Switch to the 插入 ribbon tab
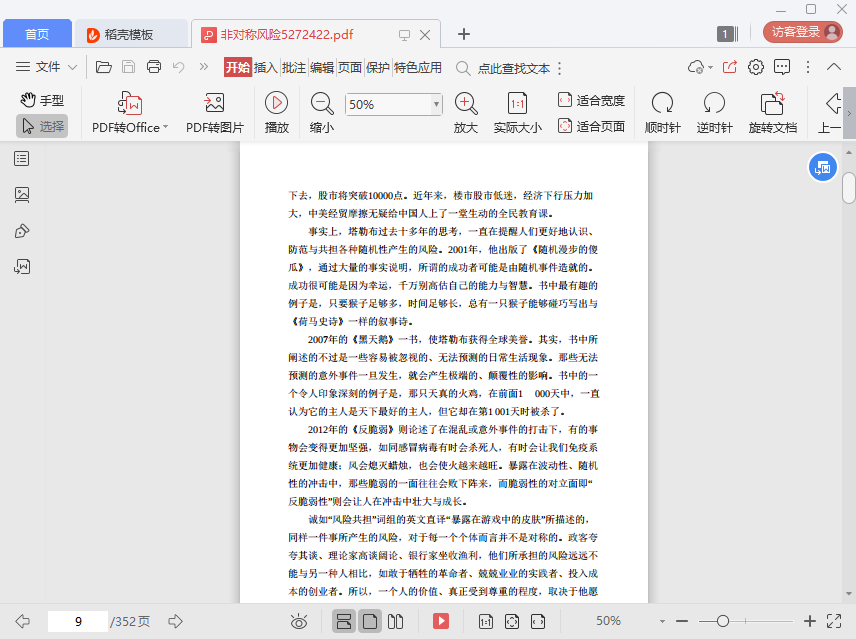Image resolution: width=856 pixels, height=639 pixels. (x=266, y=67)
